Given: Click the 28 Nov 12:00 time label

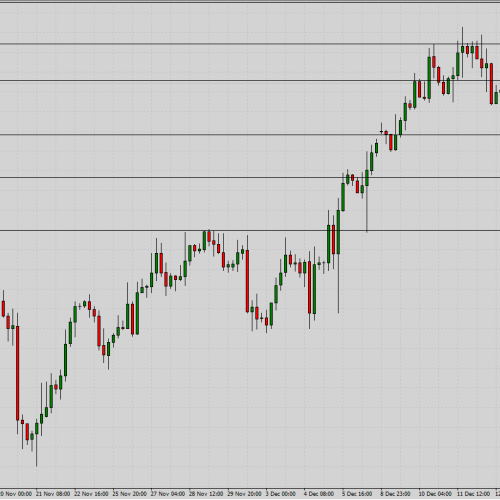Looking at the screenshot, I should click(x=206, y=494).
